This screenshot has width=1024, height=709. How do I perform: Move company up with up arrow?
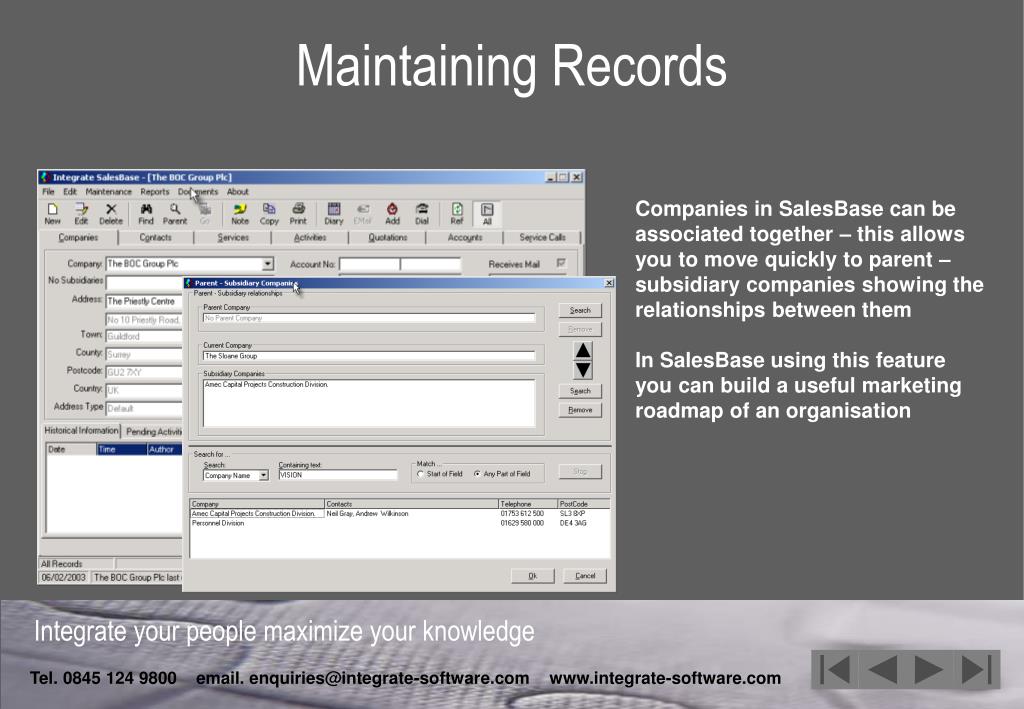583,351
